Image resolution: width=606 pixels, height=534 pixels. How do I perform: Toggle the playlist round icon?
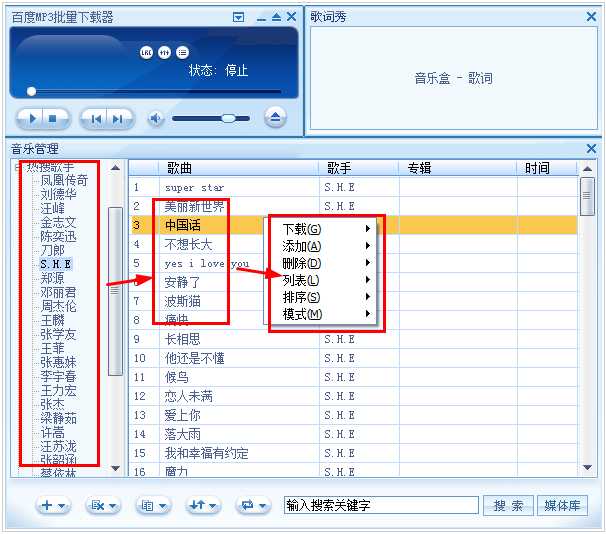tap(182, 52)
